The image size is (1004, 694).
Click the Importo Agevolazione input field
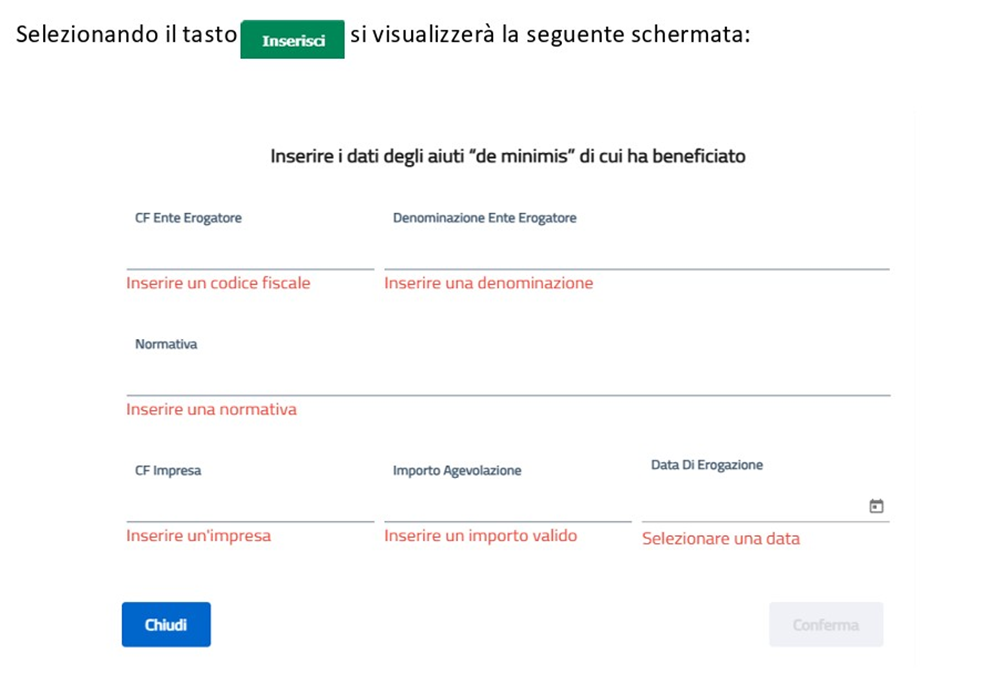pyautogui.click(x=507, y=507)
